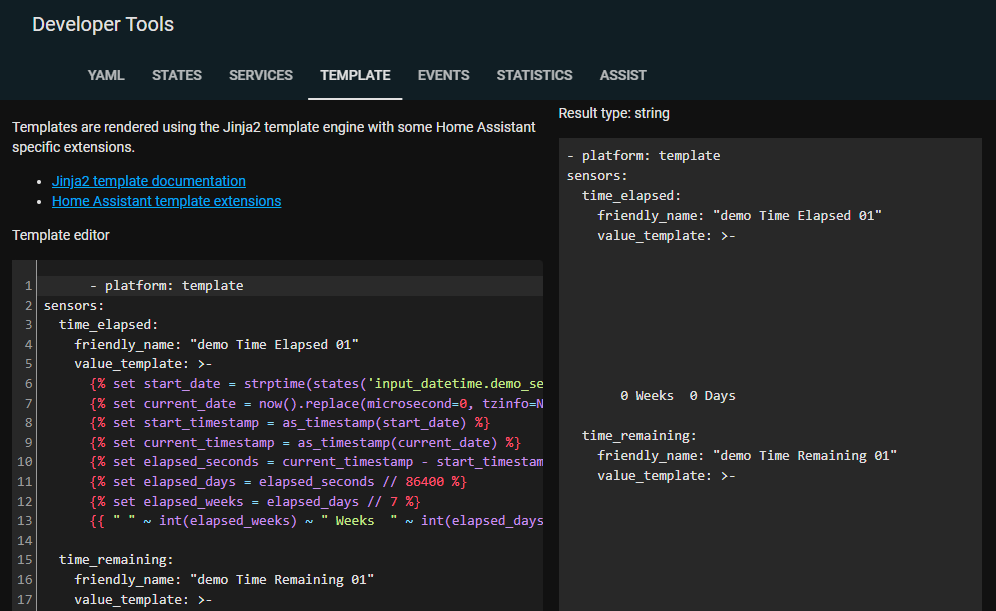The width and height of the screenshot is (996, 611).
Task: Click the strptime start_date line in editor
Action: (x=300, y=383)
